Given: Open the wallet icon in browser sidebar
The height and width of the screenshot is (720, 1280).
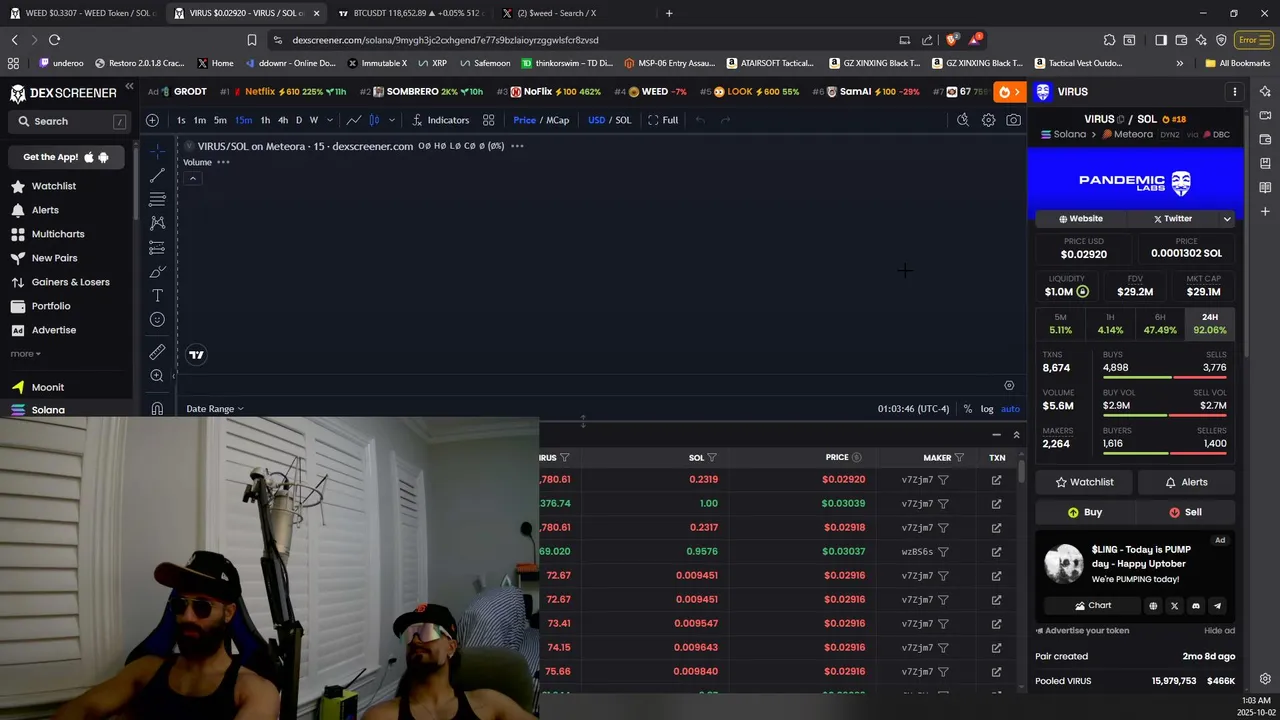Looking at the screenshot, I should (x=1265, y=139).
